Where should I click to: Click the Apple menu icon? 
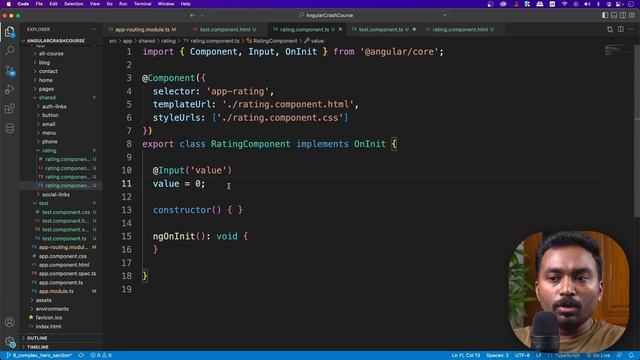click(x=9, y=4)
